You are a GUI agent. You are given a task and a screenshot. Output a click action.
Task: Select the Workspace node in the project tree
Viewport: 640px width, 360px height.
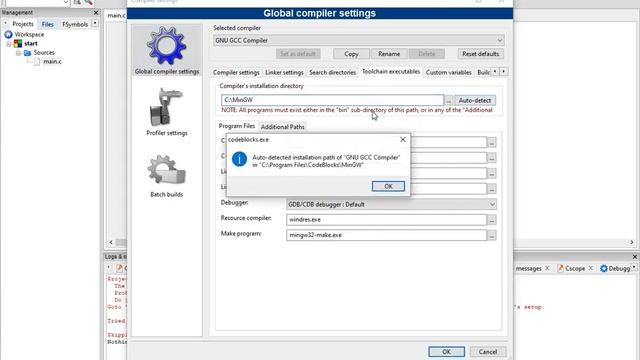pos(24,35)
